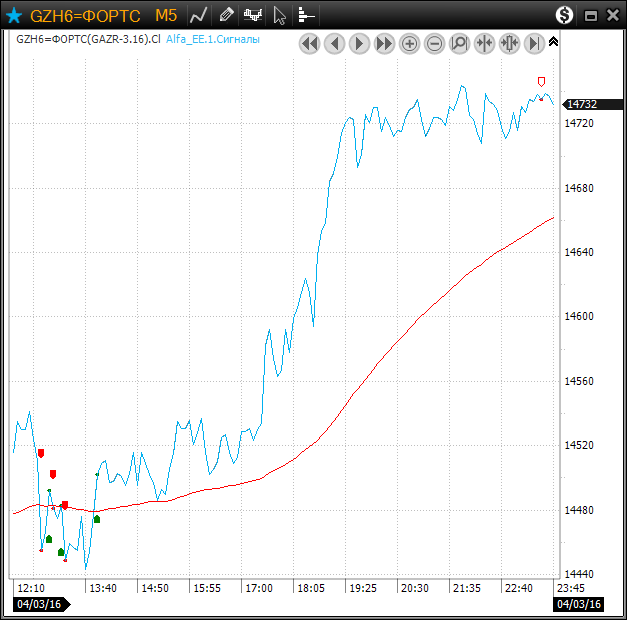Zoom out with the minus button
This screenshot has height=620, width=627.
(x=434, y=43)
